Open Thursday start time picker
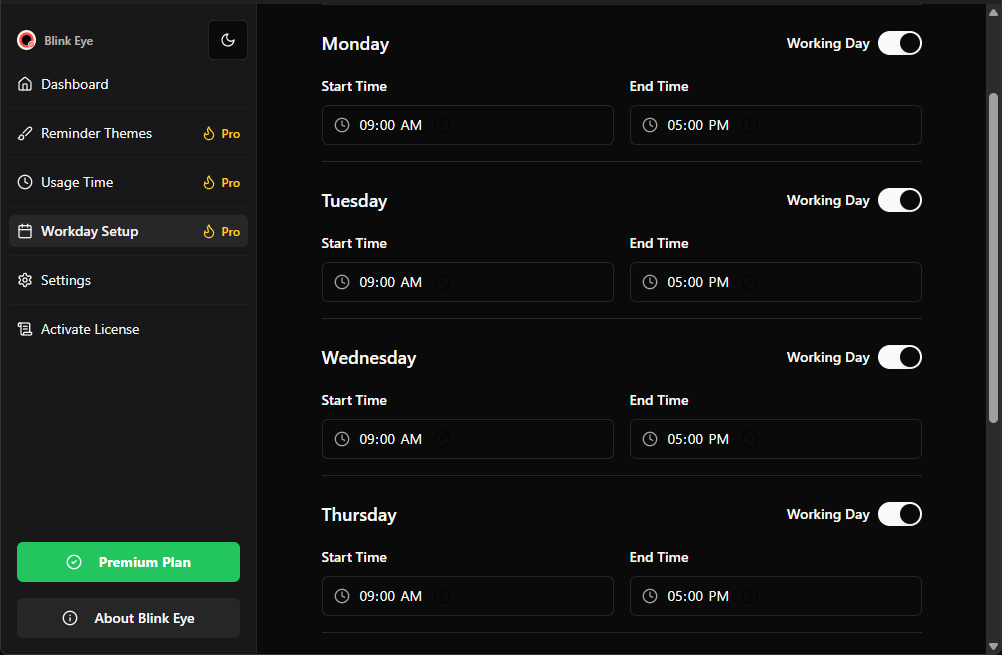Image resolution: width=1002 pixels, height=655 pixels. coord(467,597)
